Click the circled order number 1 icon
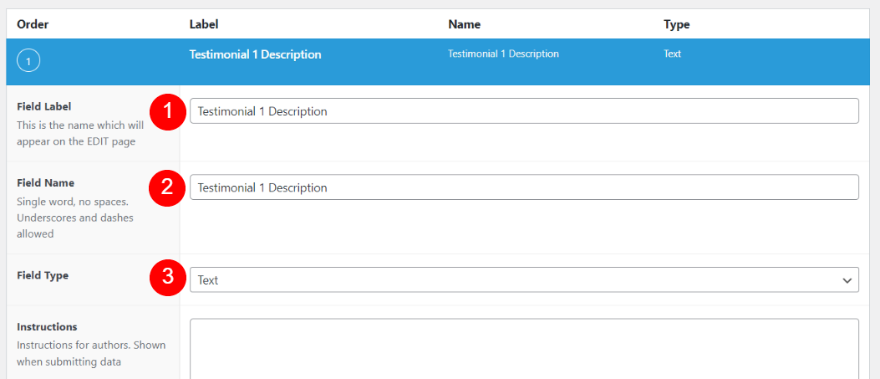The width and height of the screenshot is (880, 379). point(29,61)
